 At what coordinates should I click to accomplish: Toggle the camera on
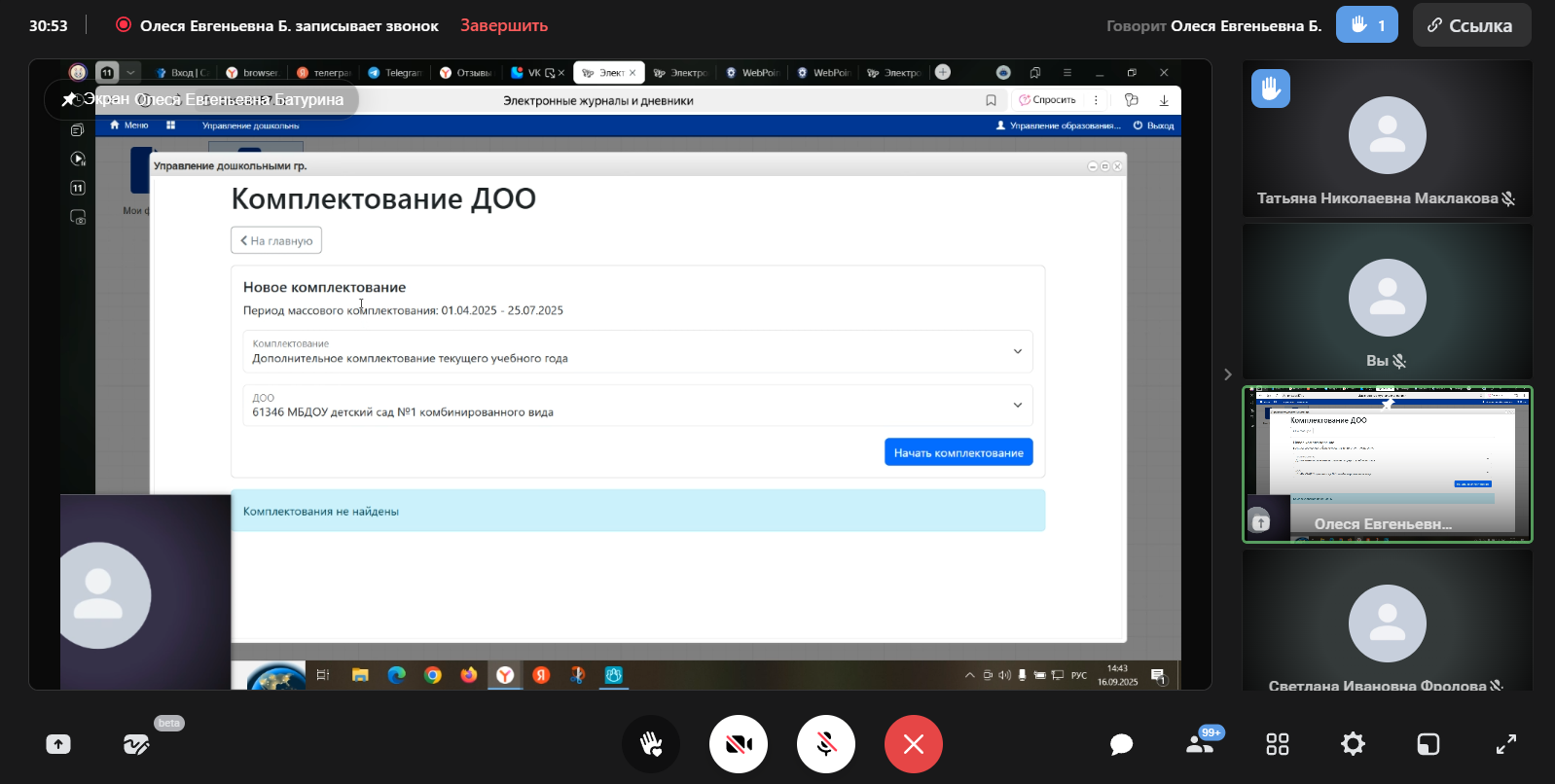pos(739,745)
